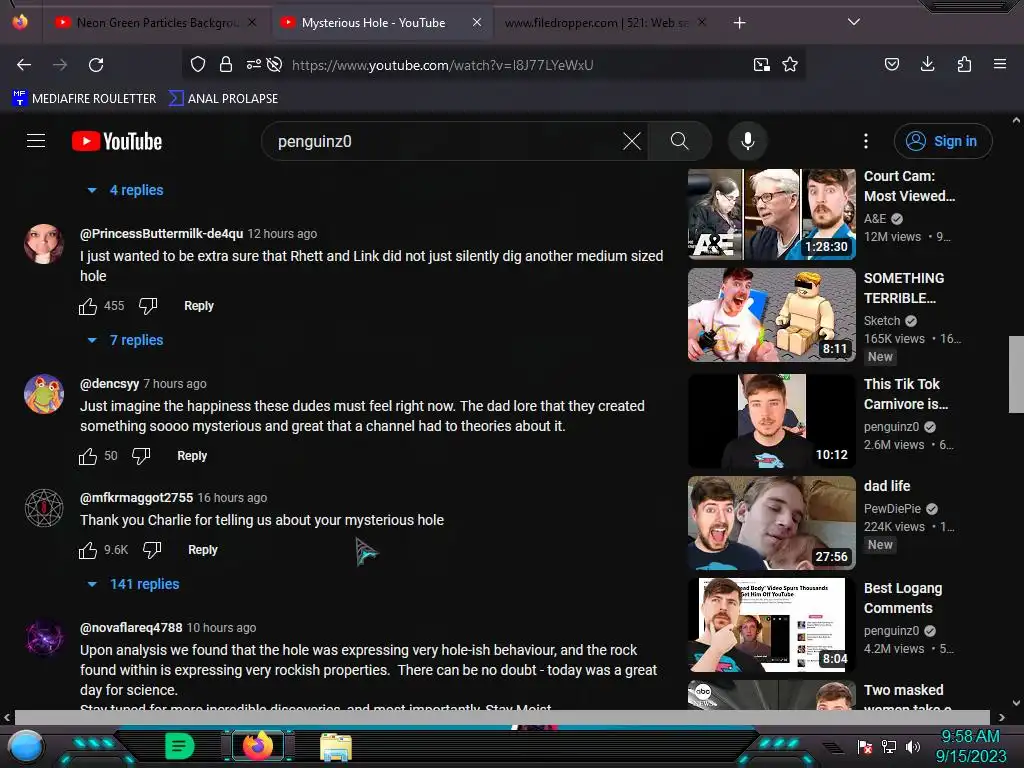Bookmark this page with star icon

(790, 65)
